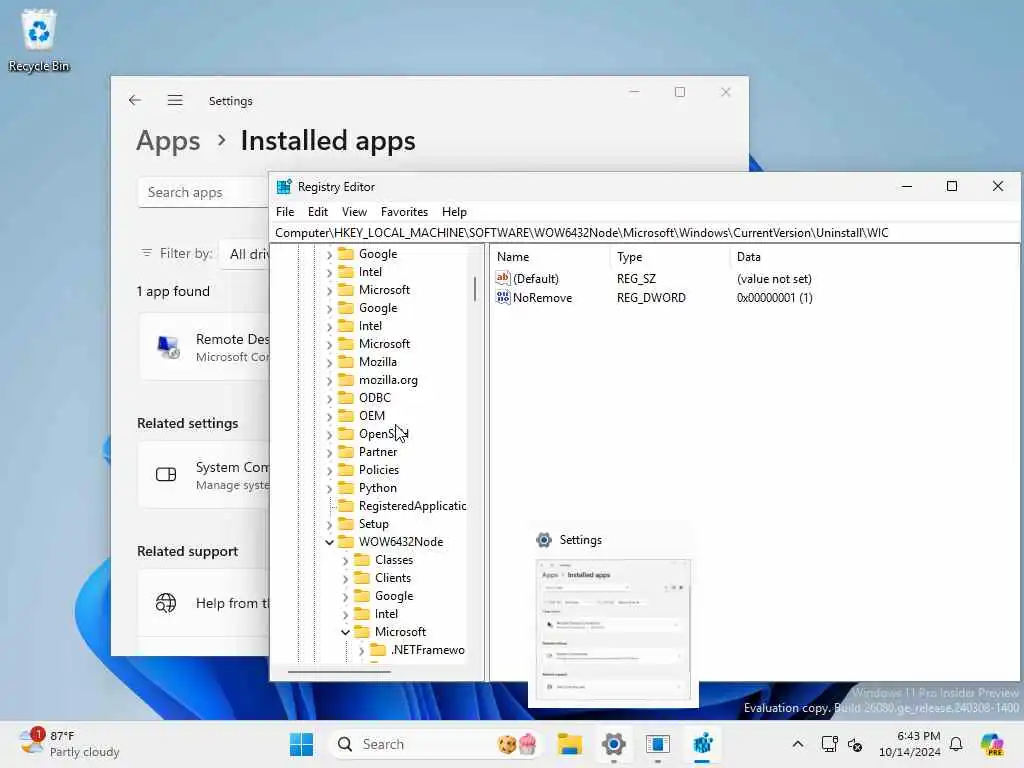1024x768 pixels.
Task: Open the notification bell in the tray
Action: point(956,744)
